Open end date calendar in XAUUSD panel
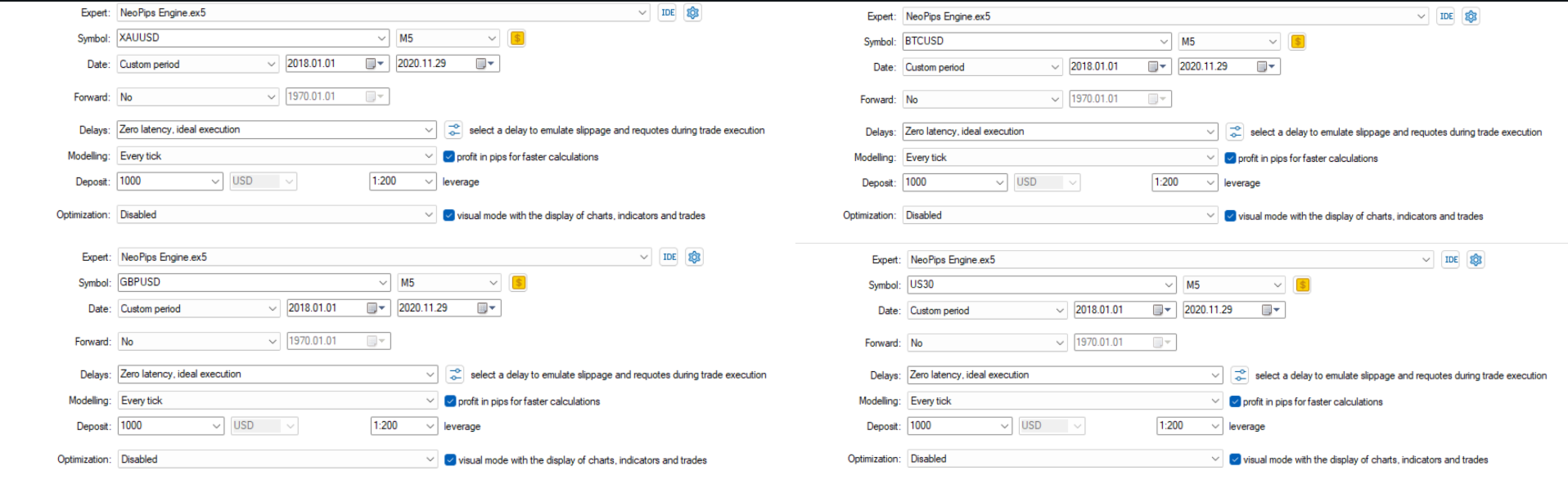This screenshot has width=1568, height=484. click(x=485, y=64)
